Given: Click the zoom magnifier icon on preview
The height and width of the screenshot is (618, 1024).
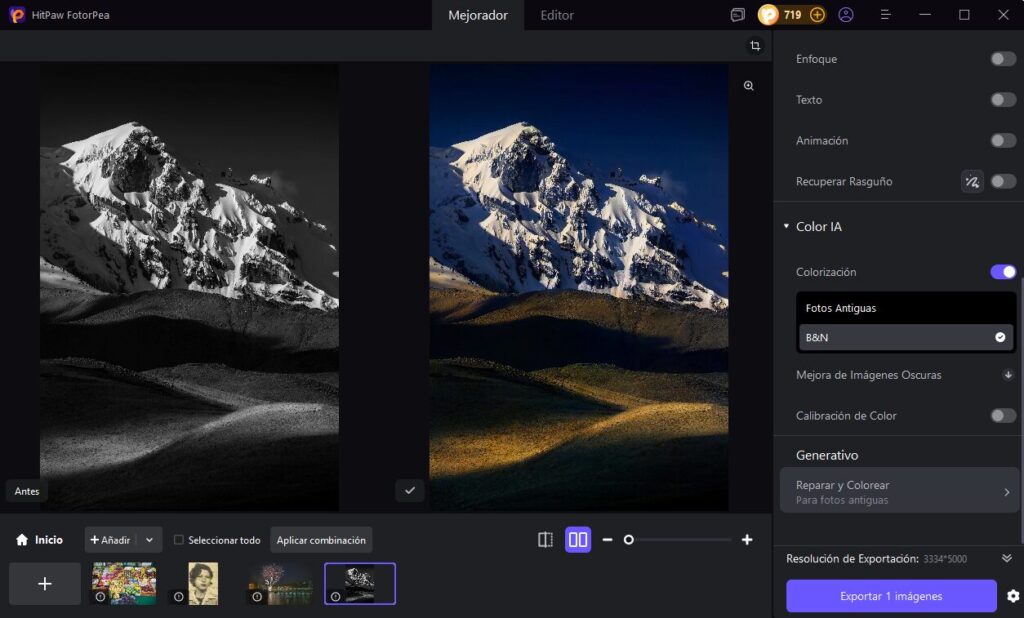Looking at the screenshot, I should click(x=748, y=87).
